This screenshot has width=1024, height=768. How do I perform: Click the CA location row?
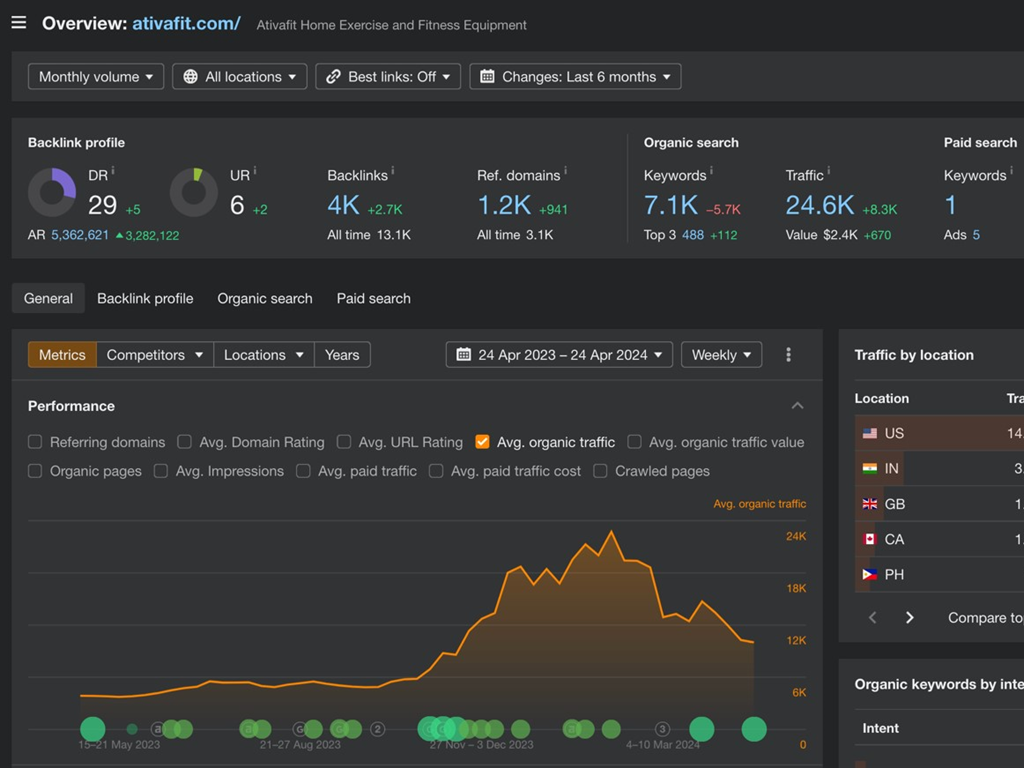939,539
